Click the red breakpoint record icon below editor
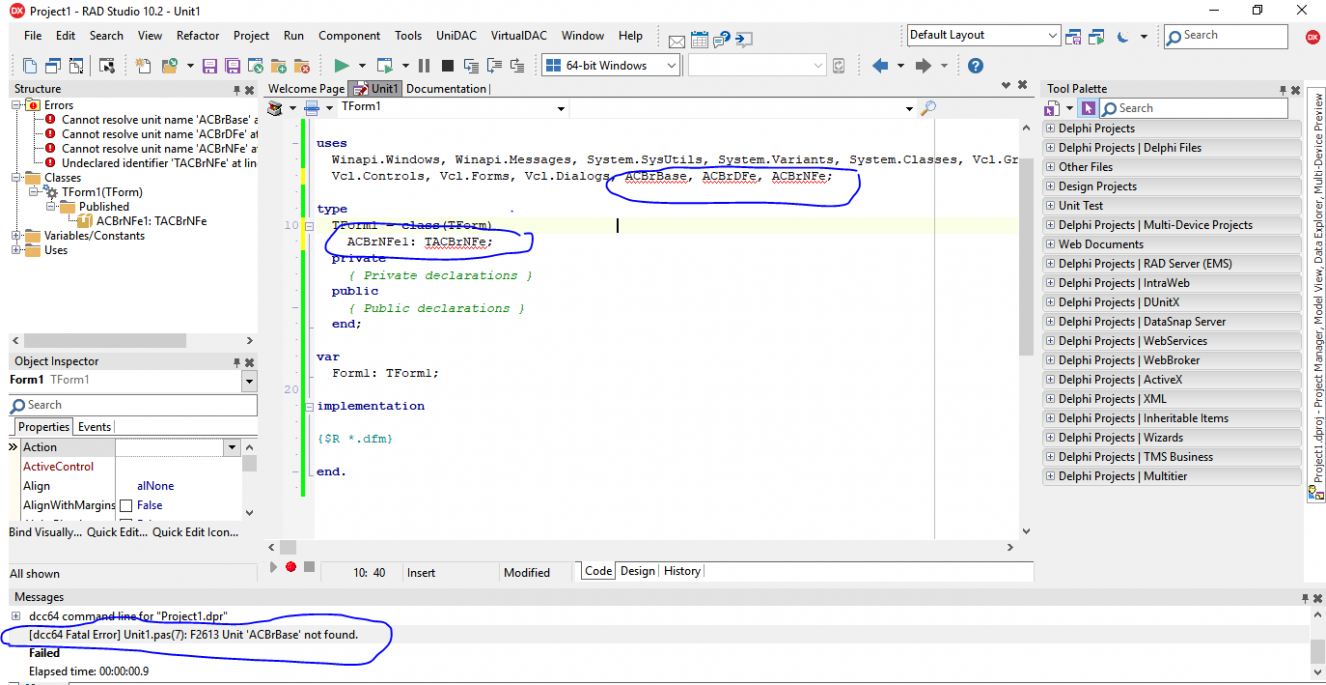Viewport: 1326px width, 685px height. pyautogui.click(x=291, y=567)
